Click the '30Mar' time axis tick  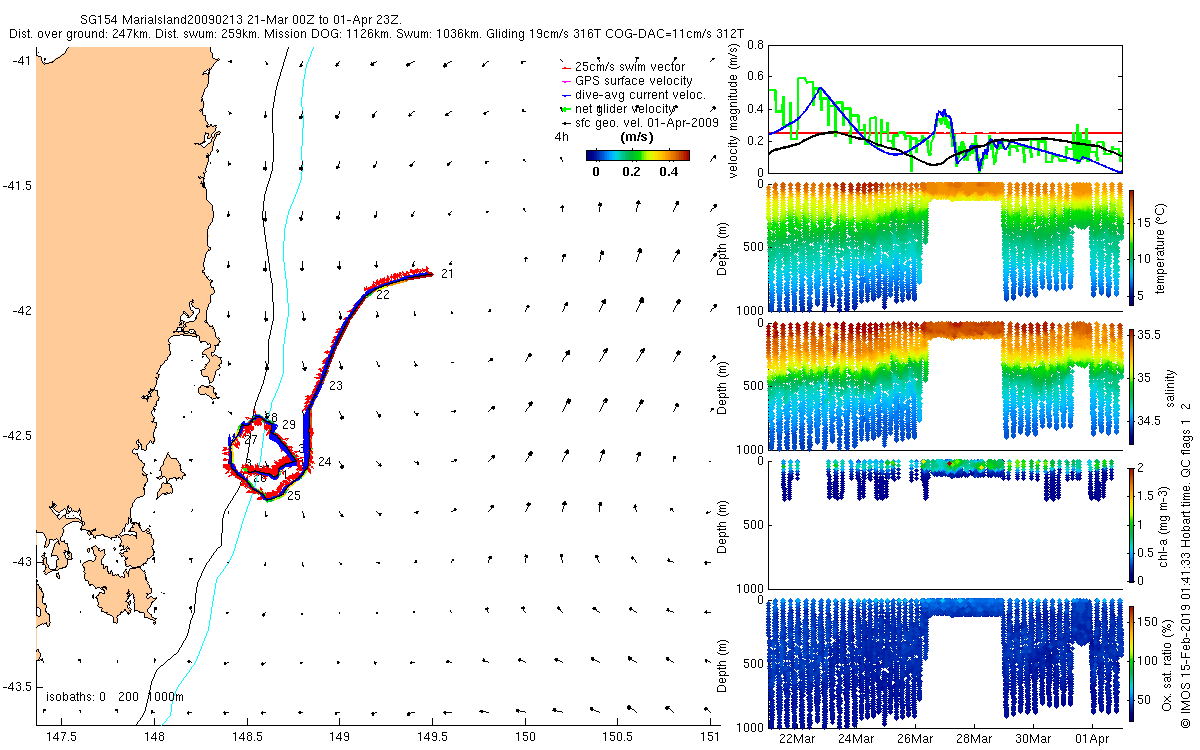pos(1033,739)
